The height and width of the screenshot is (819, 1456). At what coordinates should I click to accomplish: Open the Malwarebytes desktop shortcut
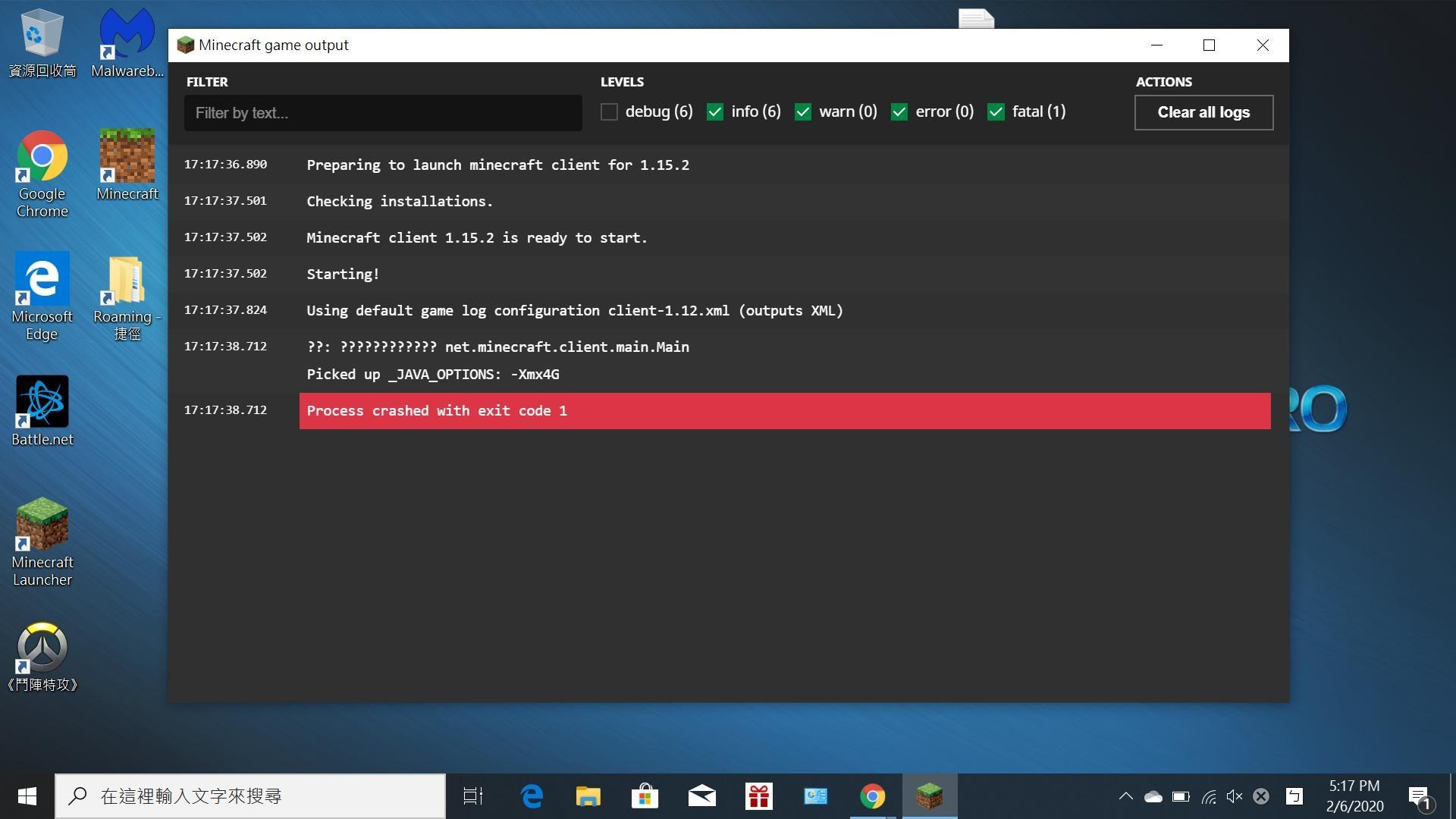point(127,43)
